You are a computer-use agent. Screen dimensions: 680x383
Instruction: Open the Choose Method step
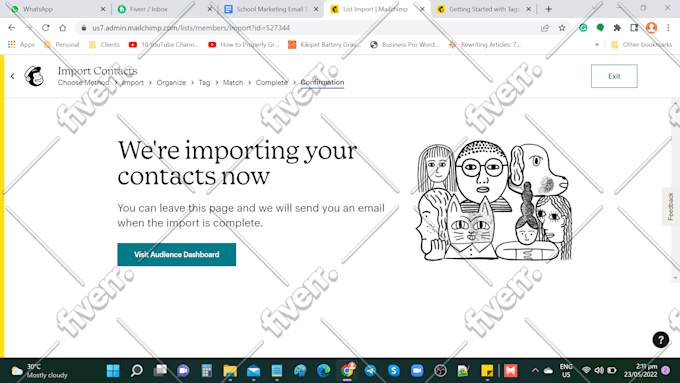pos(83,82)
